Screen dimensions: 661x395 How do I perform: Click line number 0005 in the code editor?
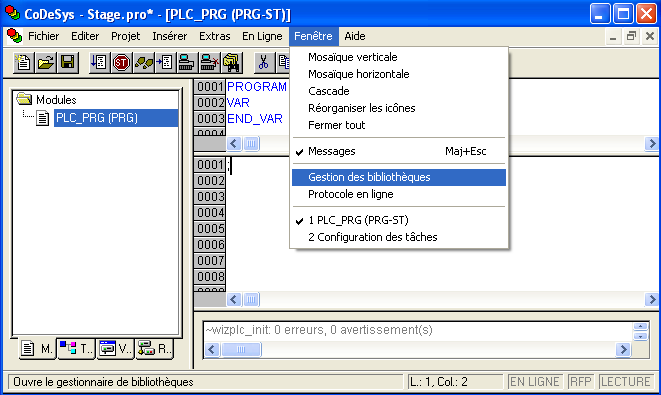click(x=210, y=228)
